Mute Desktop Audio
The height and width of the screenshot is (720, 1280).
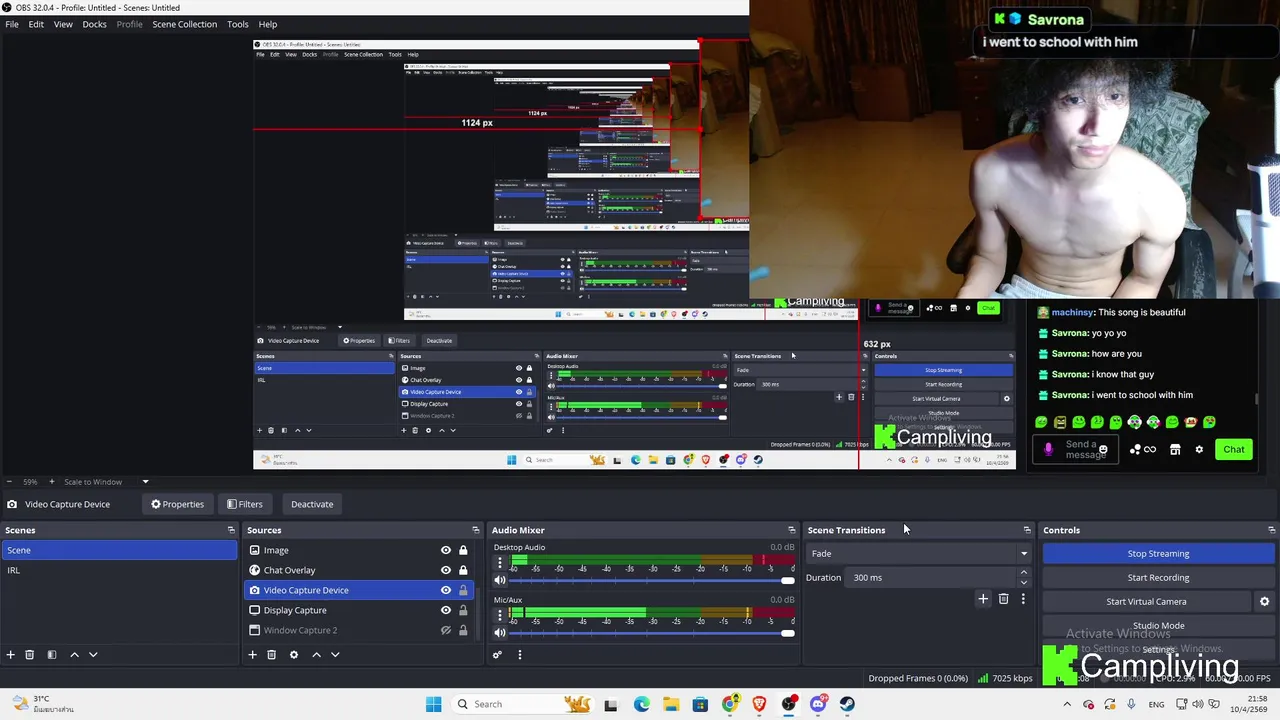click(500, 580)
